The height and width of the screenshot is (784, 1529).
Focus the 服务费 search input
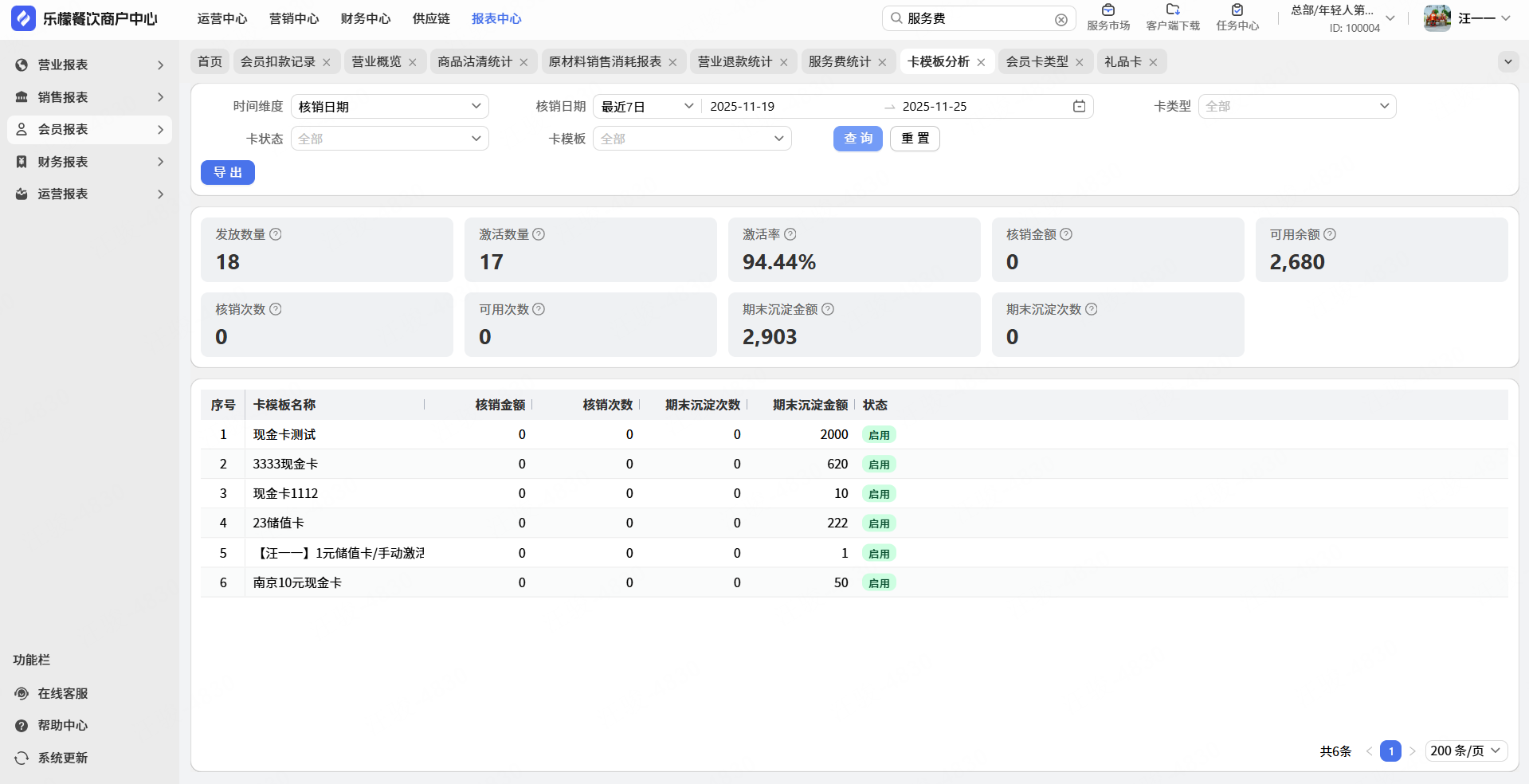978,18
